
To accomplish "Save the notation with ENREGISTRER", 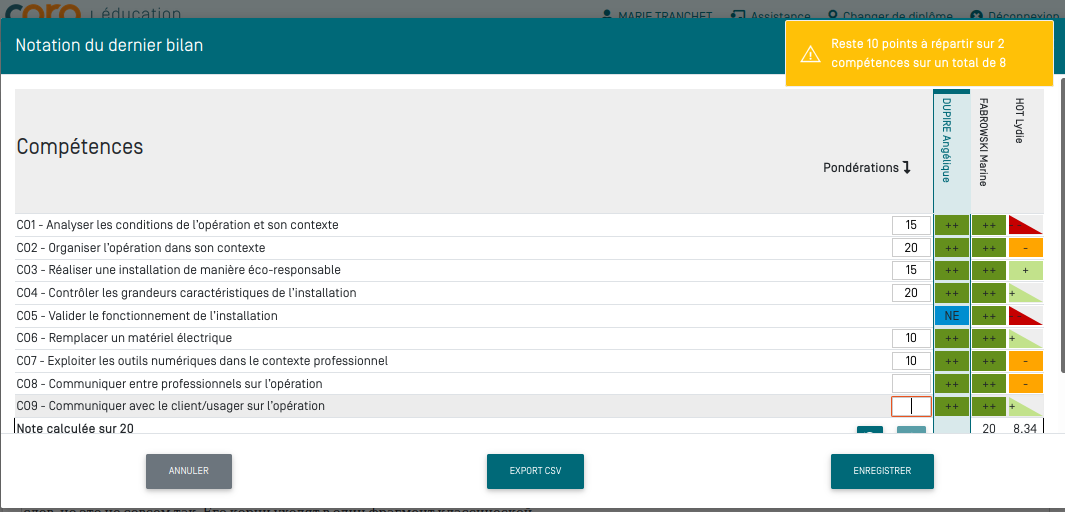I will pos(882,471).
